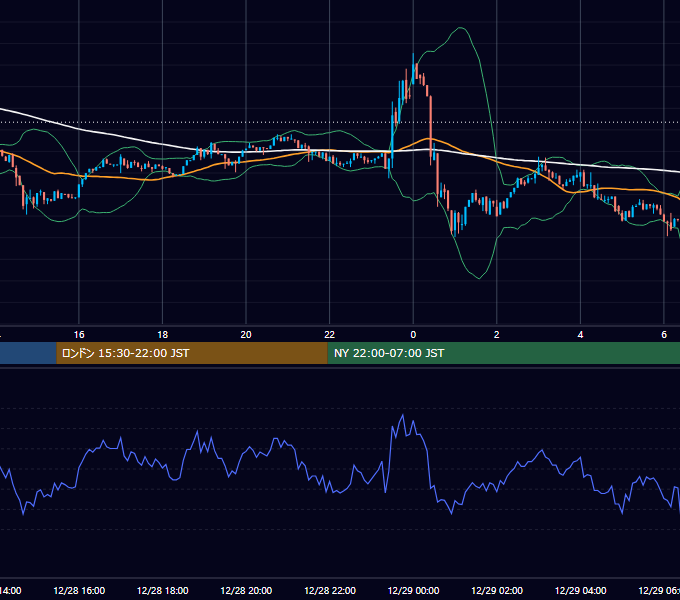Image resolution: width=680 pixels, height=600 pixels.
Task: Click the 12/28 20:00 date label
Action: coord(246,591)
